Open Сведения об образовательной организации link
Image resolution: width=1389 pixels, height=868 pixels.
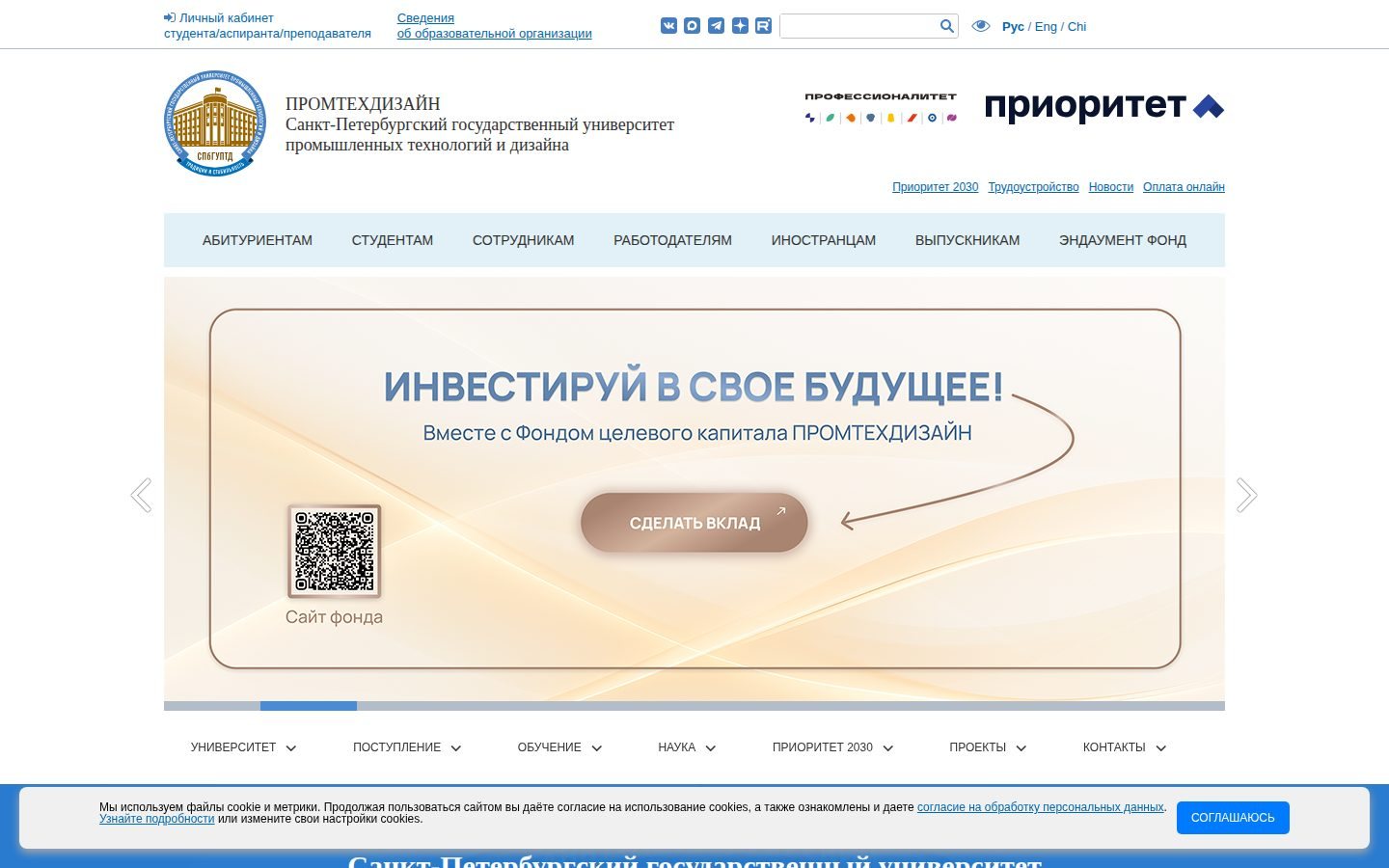(494, 25)
